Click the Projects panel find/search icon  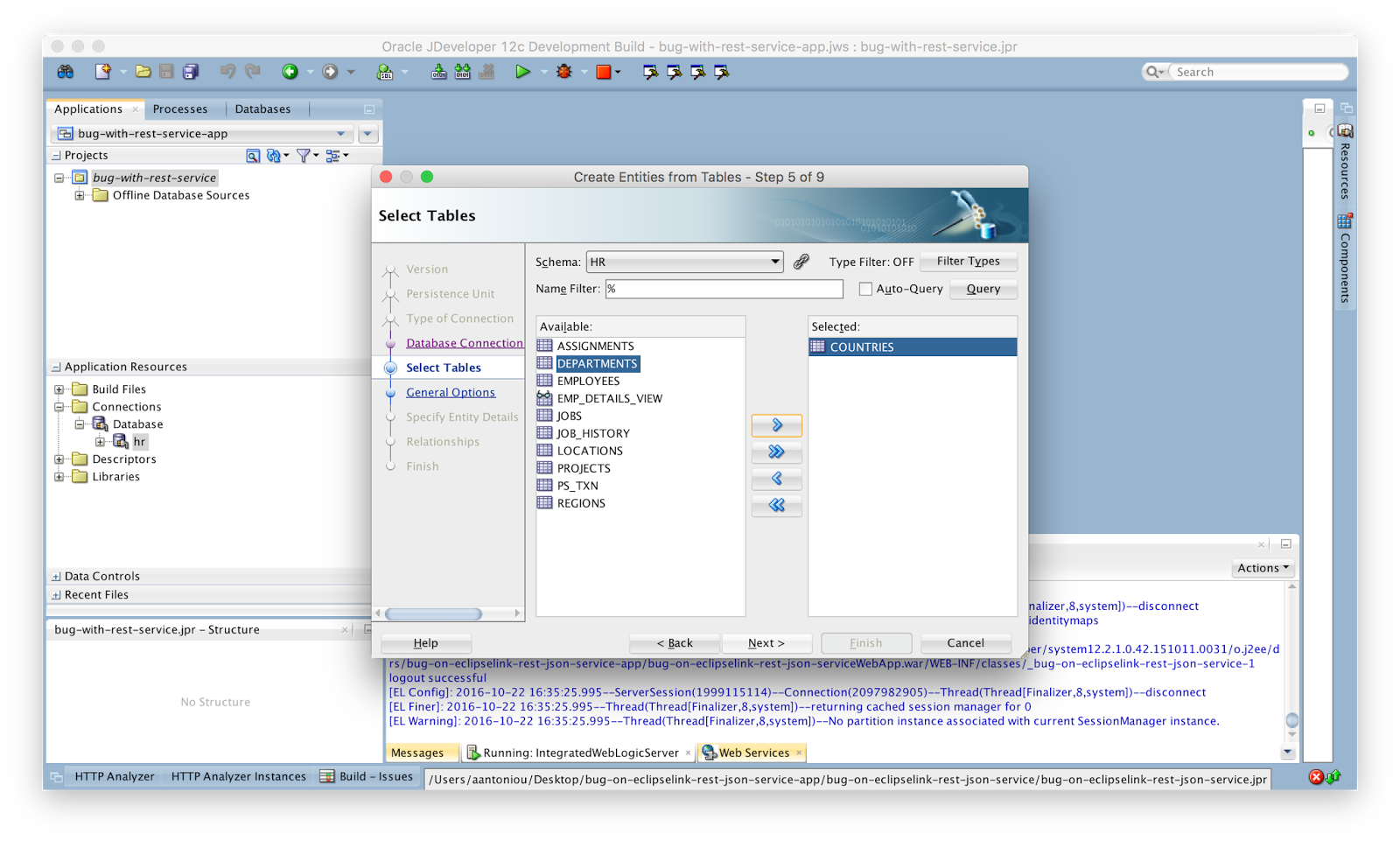pos(253,156)
